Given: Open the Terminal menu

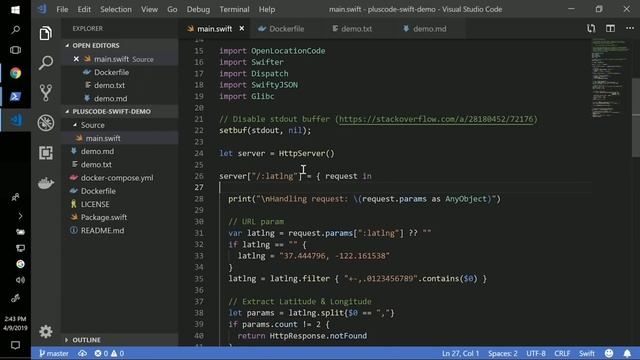Looking at the screenshot, I should (x=234, y=9).
